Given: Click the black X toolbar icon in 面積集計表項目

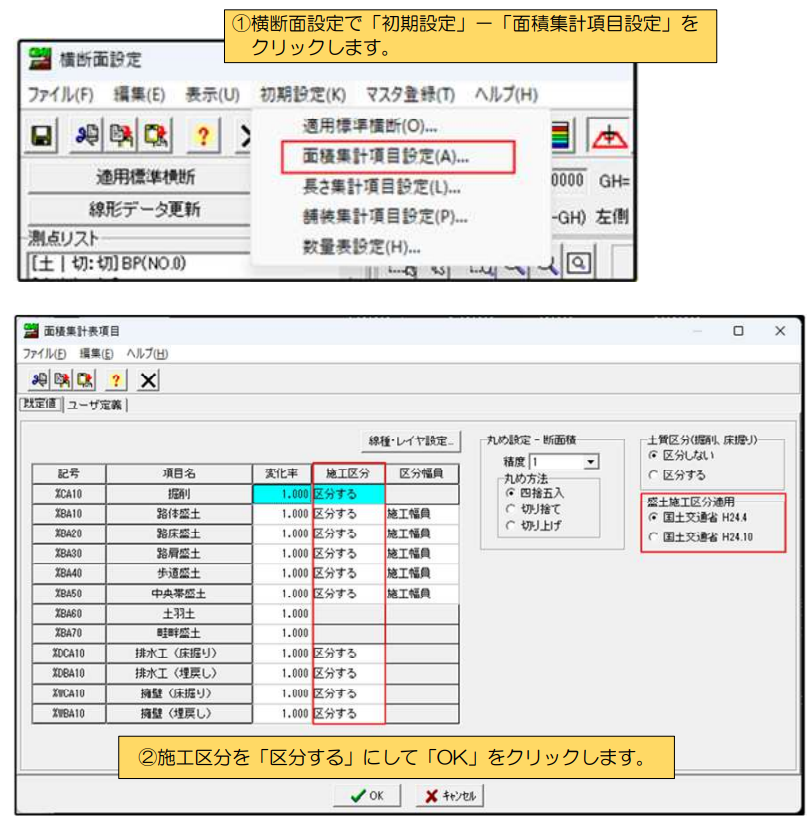Looking at the screenshot, I should tap(148, 379).
